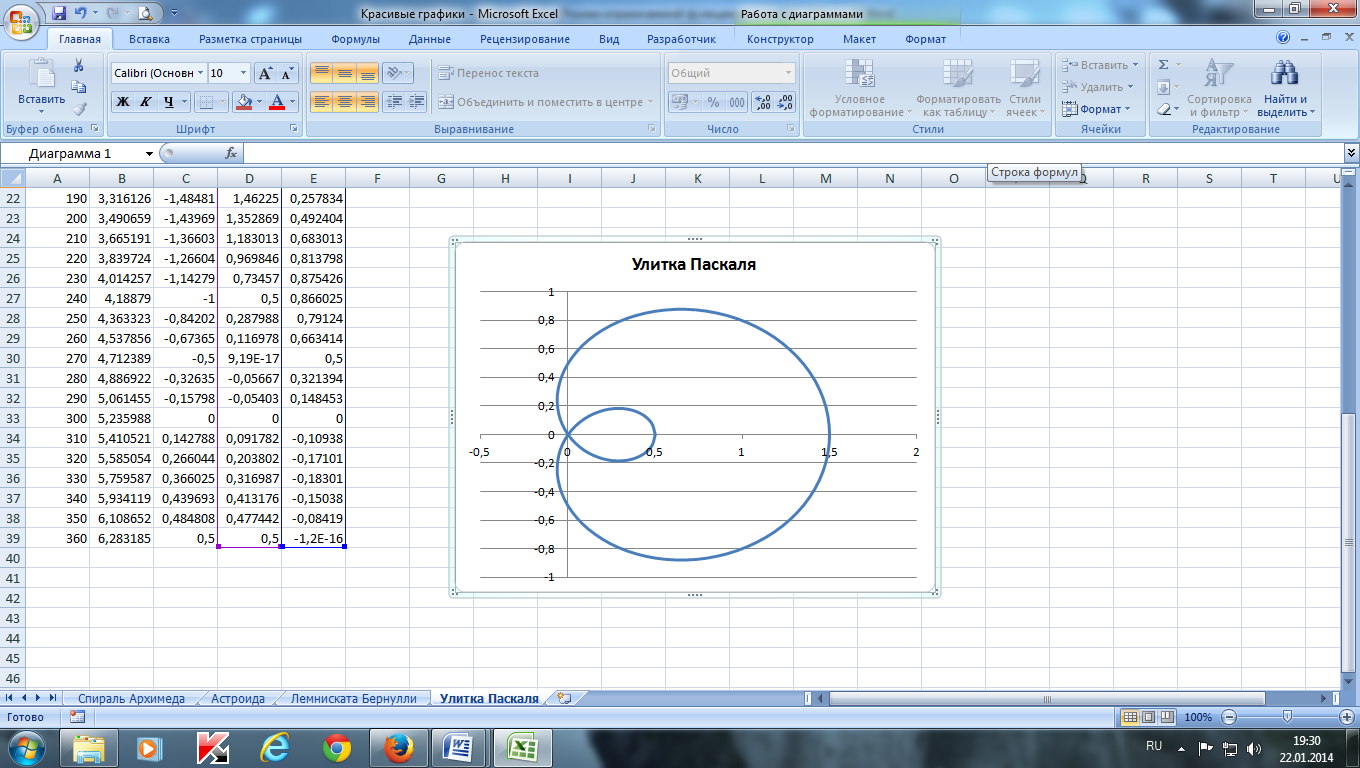The height and width of the screenshot is (768, 1360).
Task: Toggle italic formatting button
Action: coord(145,102)
